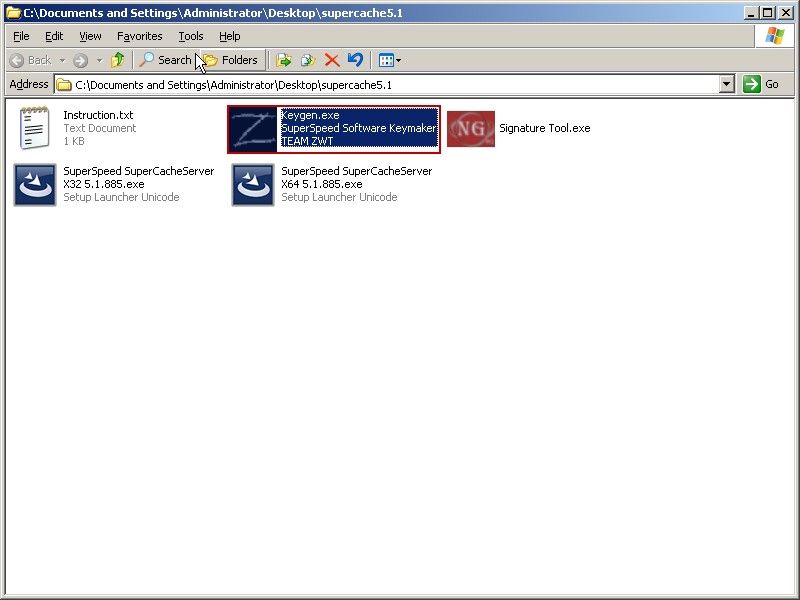This screenshot has width=800, height=600.
Task: Close the supercache5.1 Explorer window
Action: [786, 13]
